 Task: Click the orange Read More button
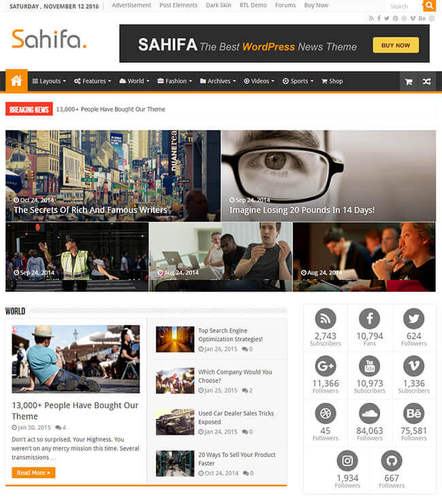pos(33,473)
